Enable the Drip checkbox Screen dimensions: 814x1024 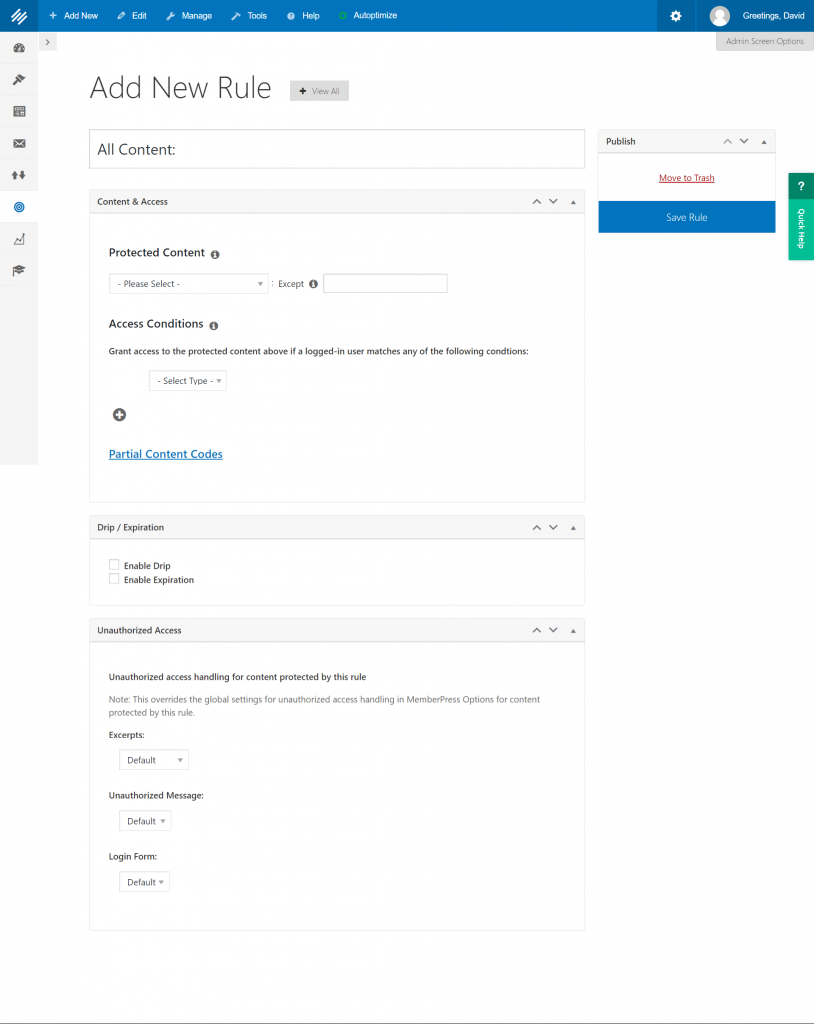(114, 566)
